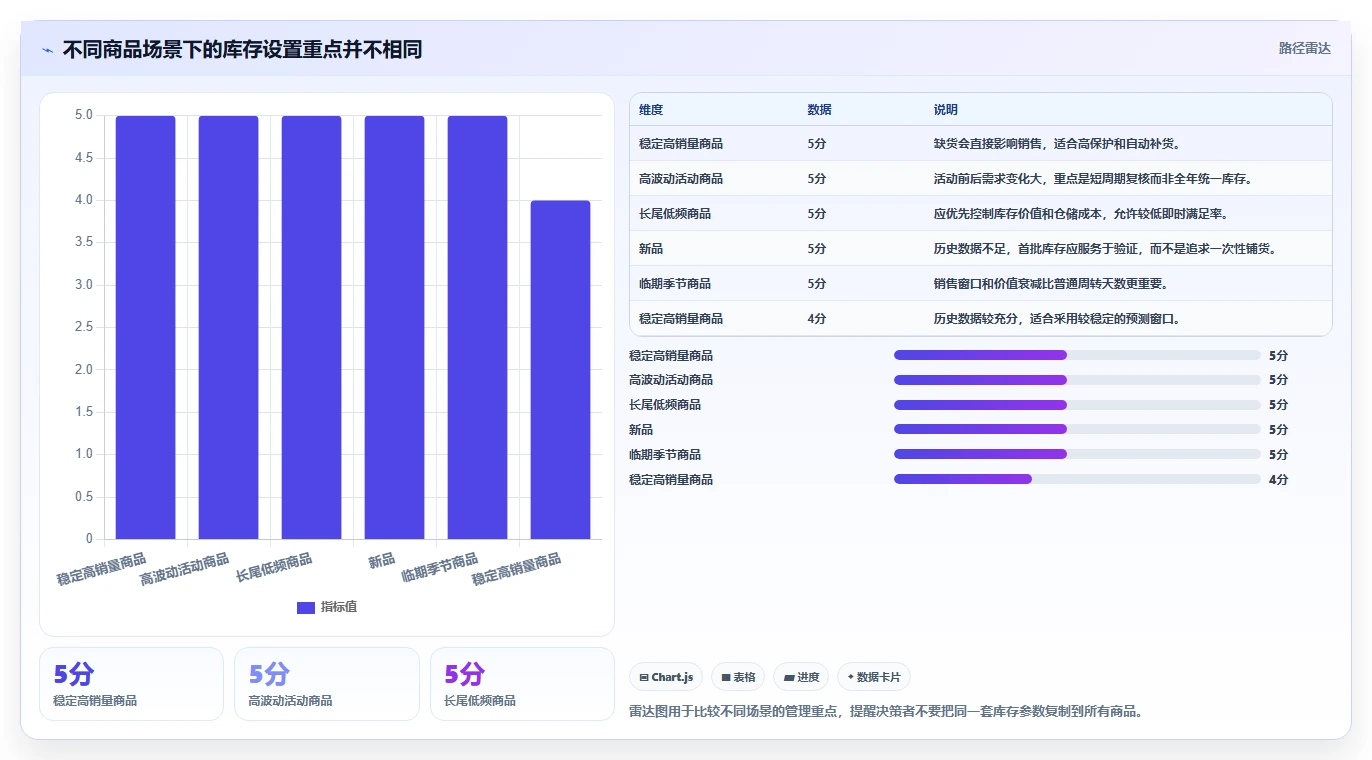Open the 5分 长尾低频商品 summary card
Image resolution: width=1372 pixels, height=760 pixels.
pos(522,684)
